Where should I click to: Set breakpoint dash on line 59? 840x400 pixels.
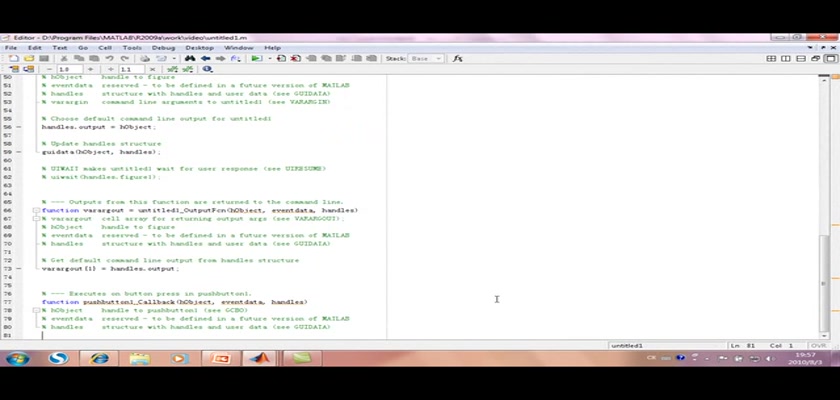(19, 152)
